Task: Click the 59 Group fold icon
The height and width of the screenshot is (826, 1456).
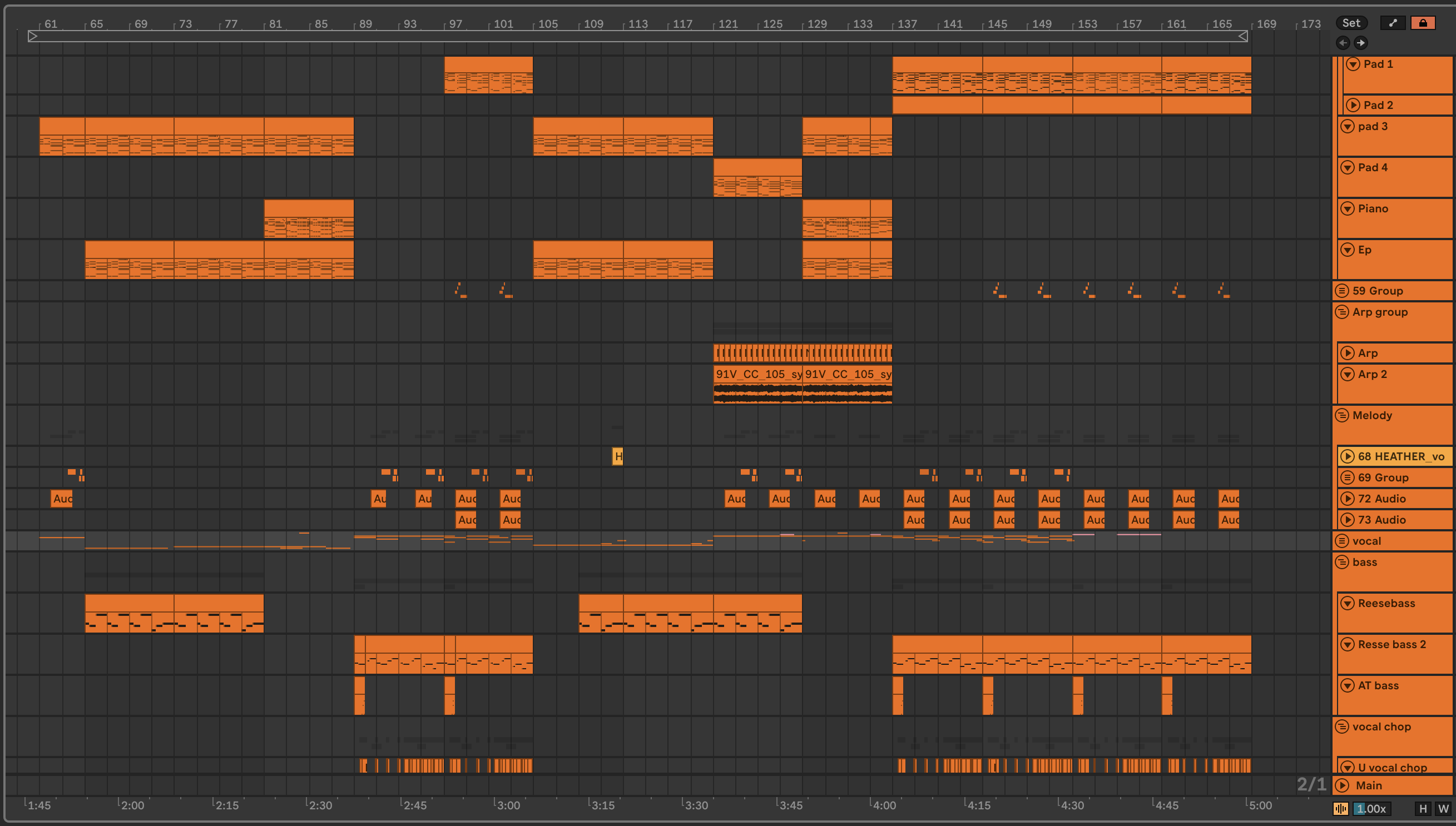Action: click(x=1342, y=291)
